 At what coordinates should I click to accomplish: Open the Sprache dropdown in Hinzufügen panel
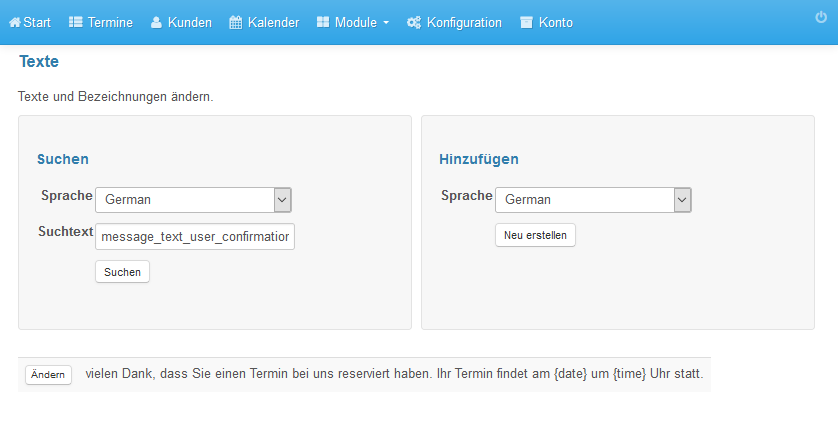pyautogui.click(x=593, y=200)
